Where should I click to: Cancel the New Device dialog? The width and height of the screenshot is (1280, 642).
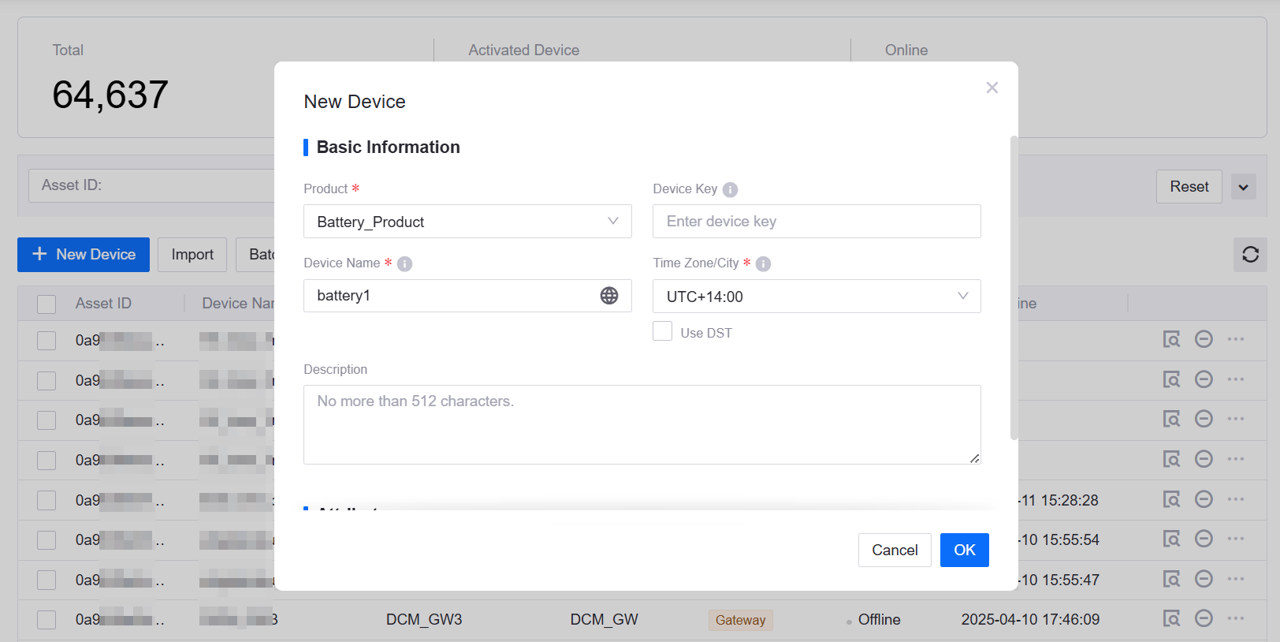click(x=894, y=550)
